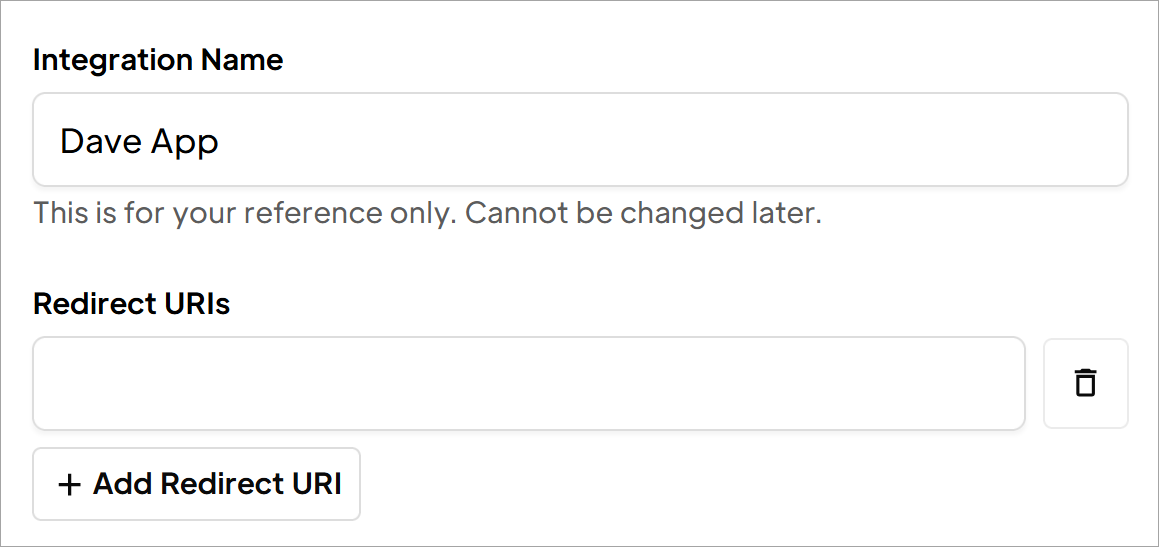
Task: Select the word 'Dave' in the name field
Action: tap(101, 140)
